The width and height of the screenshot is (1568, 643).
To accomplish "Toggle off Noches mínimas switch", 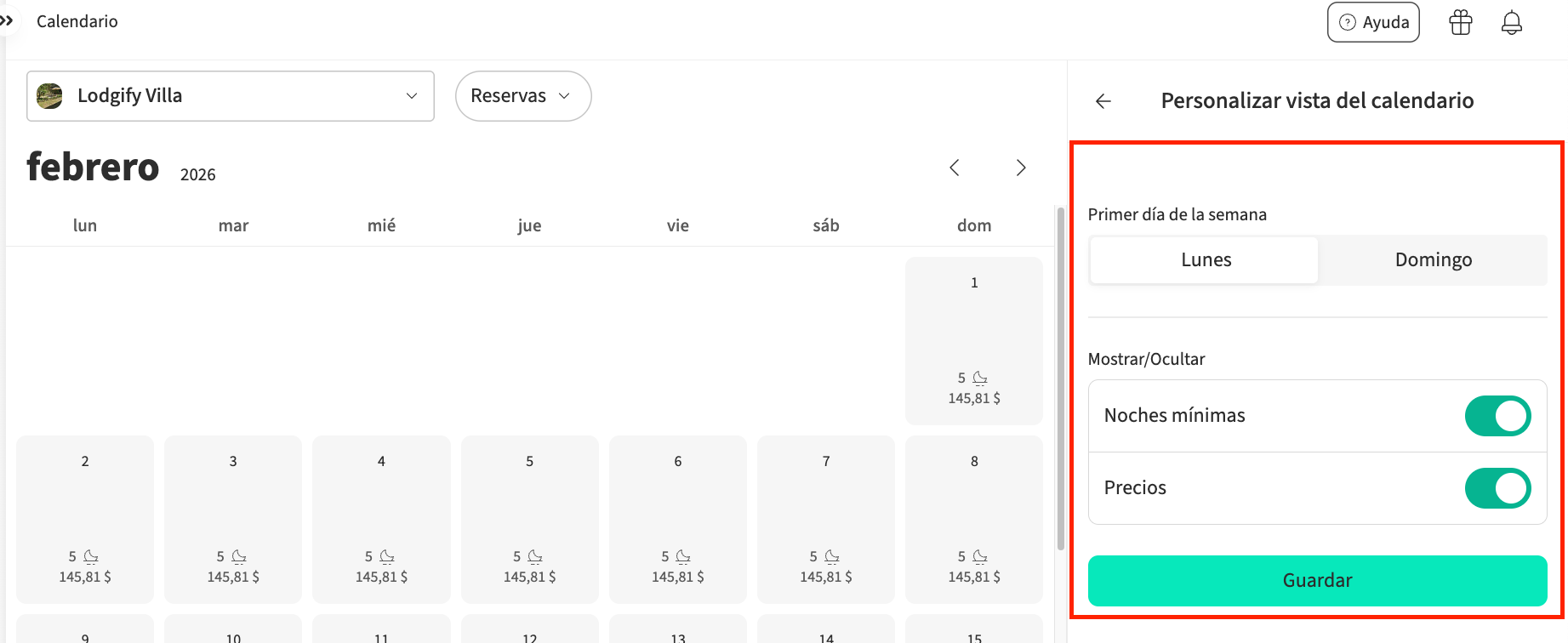I will point(1497,416).
